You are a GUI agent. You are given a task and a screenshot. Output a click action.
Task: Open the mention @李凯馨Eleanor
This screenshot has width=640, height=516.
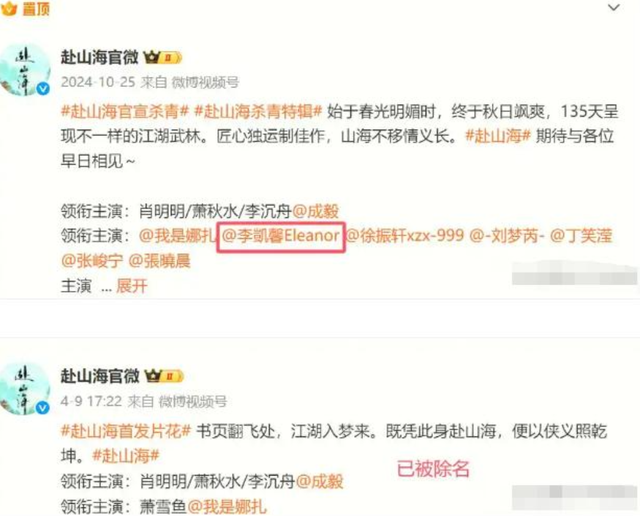point(281,236)
